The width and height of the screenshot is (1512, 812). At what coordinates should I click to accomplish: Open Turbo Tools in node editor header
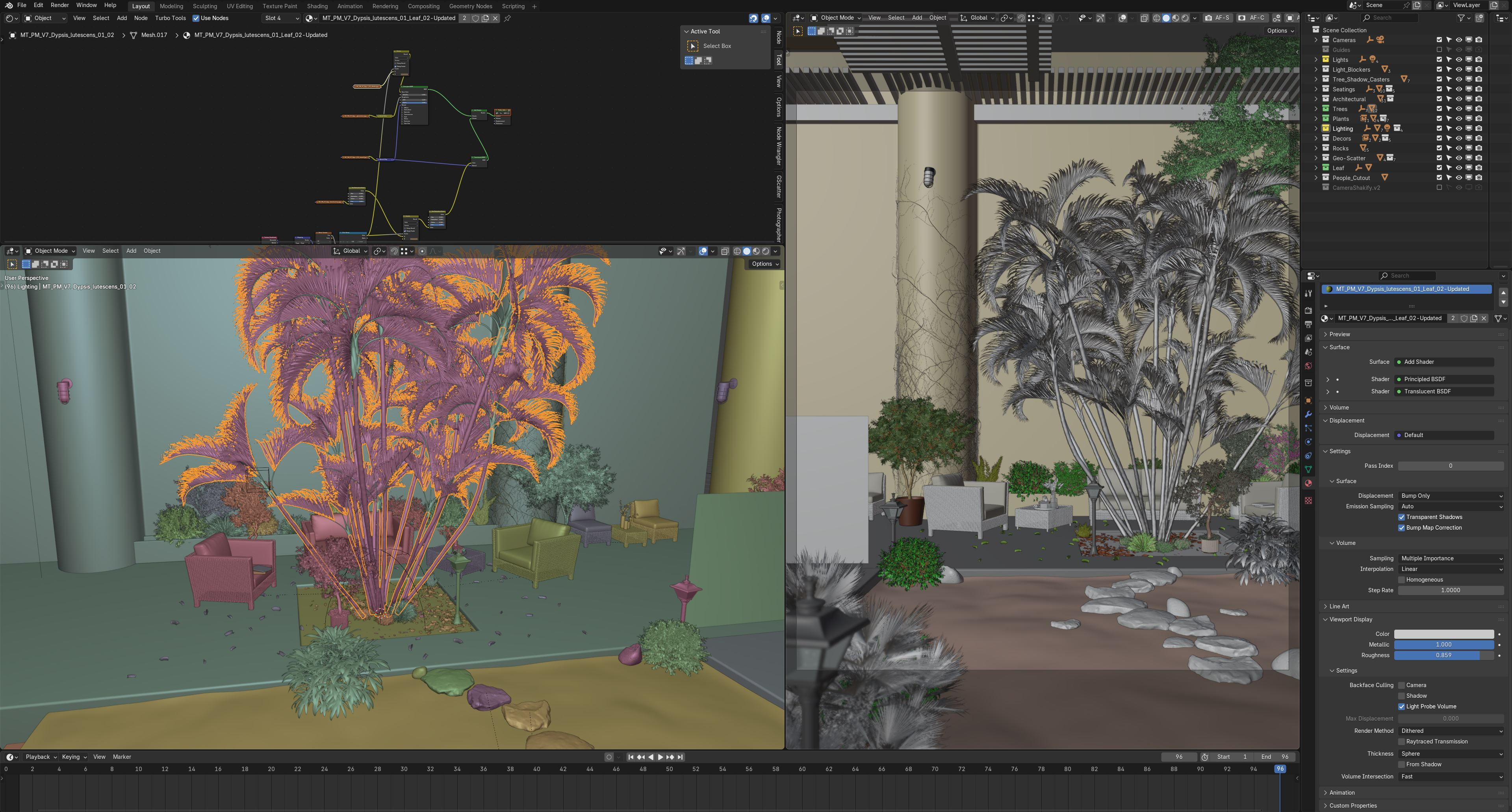click(170, 18)
